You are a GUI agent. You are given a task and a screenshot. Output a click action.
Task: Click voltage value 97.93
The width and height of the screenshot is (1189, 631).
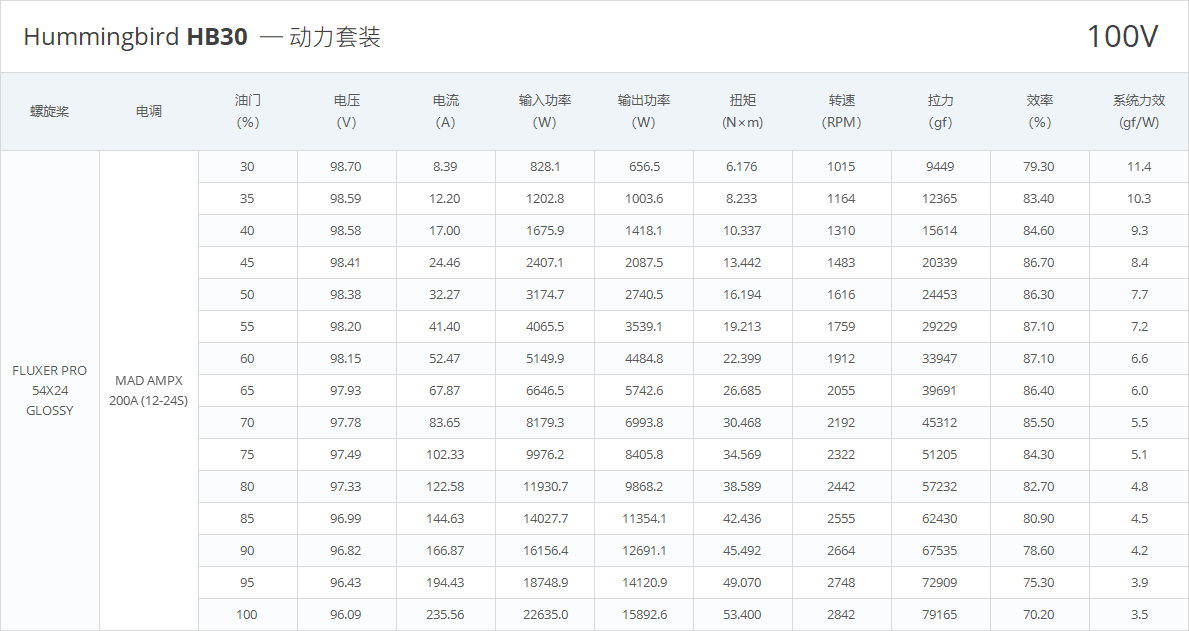point(346,391)
